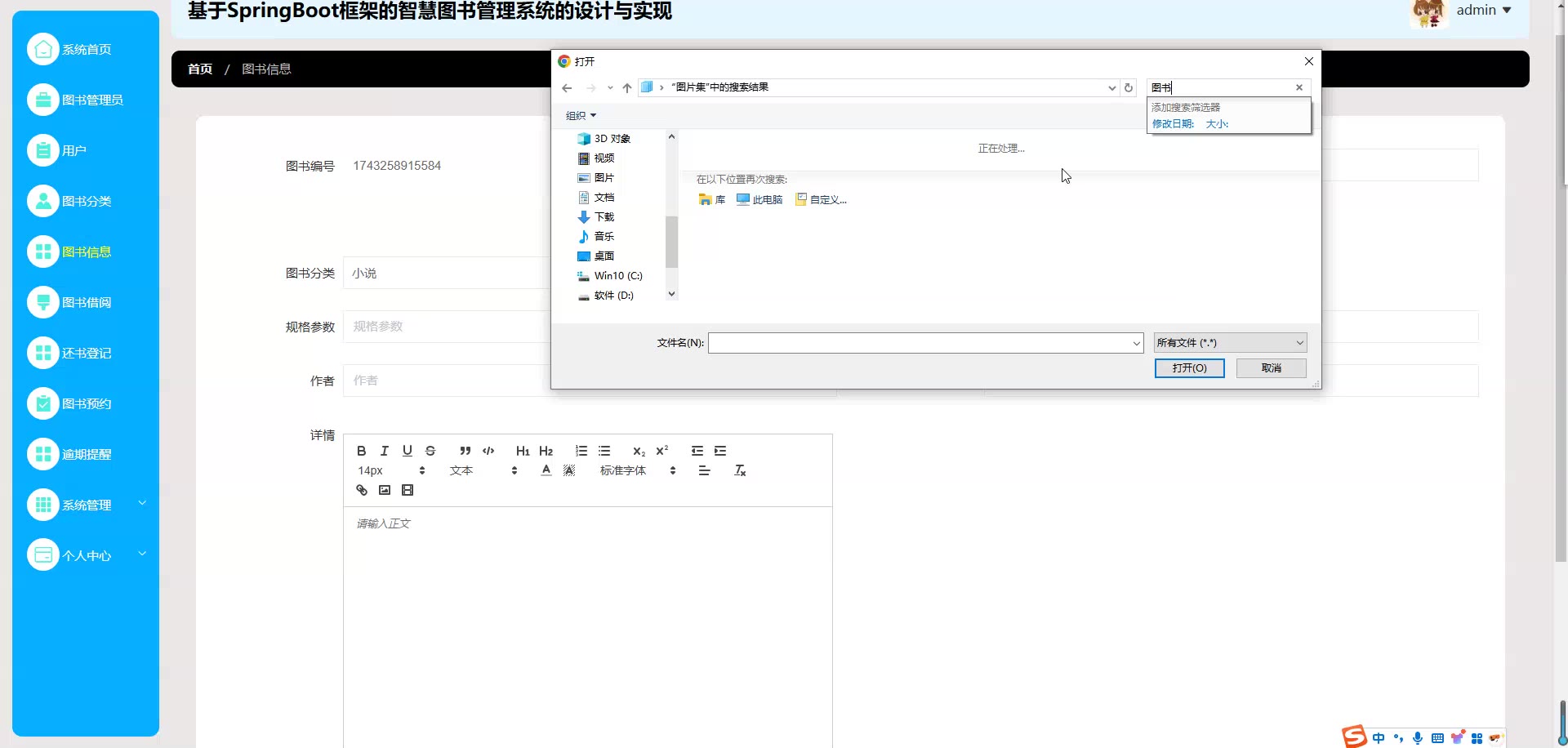
Task: Add 大小 search filter
Action: tap(1217, 124)
